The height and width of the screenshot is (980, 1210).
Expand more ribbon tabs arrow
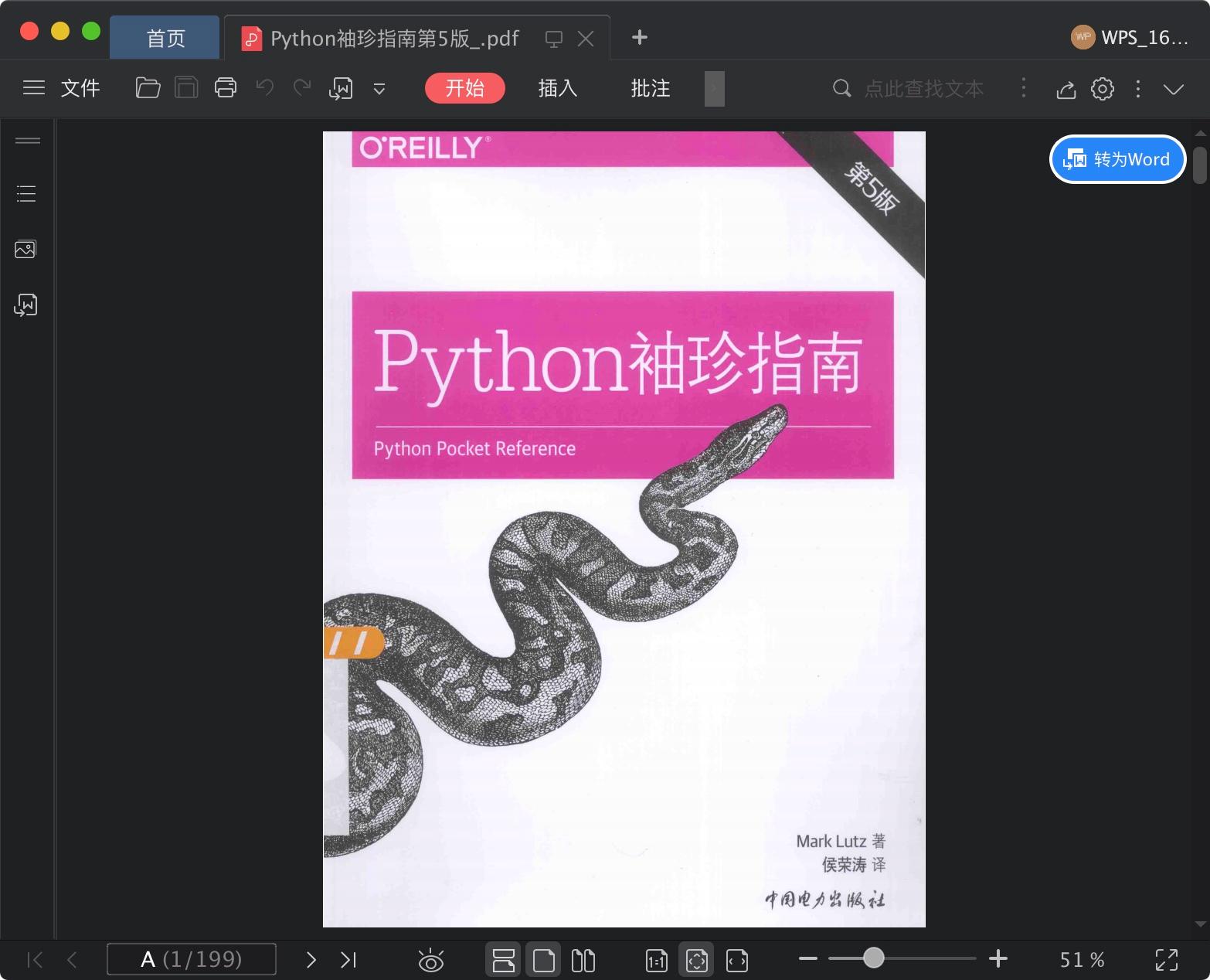[714, 88]
